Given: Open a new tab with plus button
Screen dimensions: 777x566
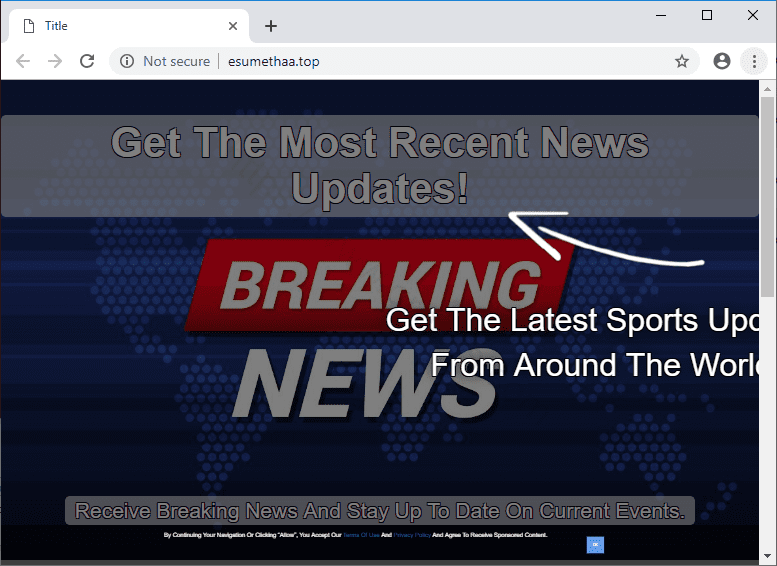Looking at the screenshot, I should point(270,26).
